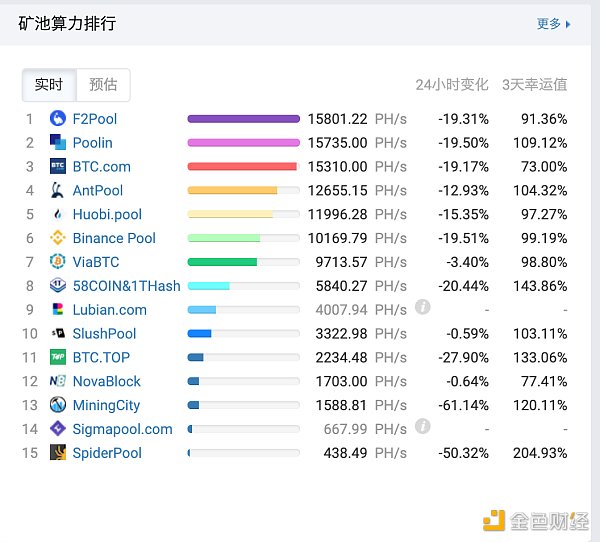
Task: Open the SlushPool link
Action: (104, 334)
